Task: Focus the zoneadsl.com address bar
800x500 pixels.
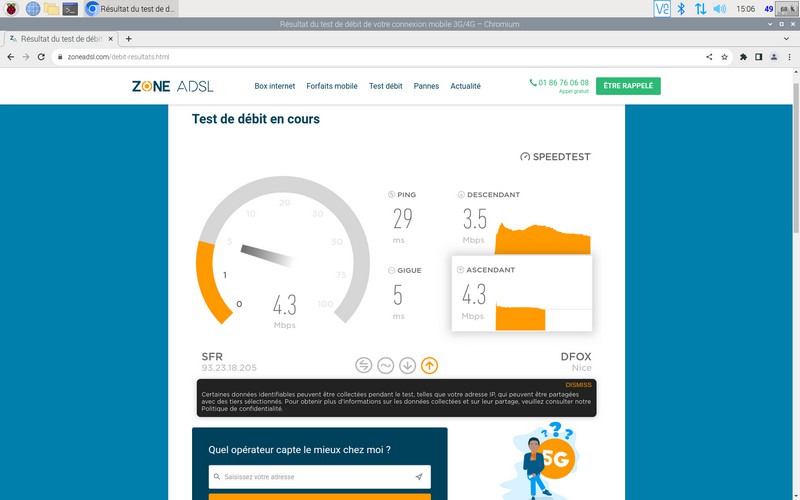Action: click(x=378, y=57)
